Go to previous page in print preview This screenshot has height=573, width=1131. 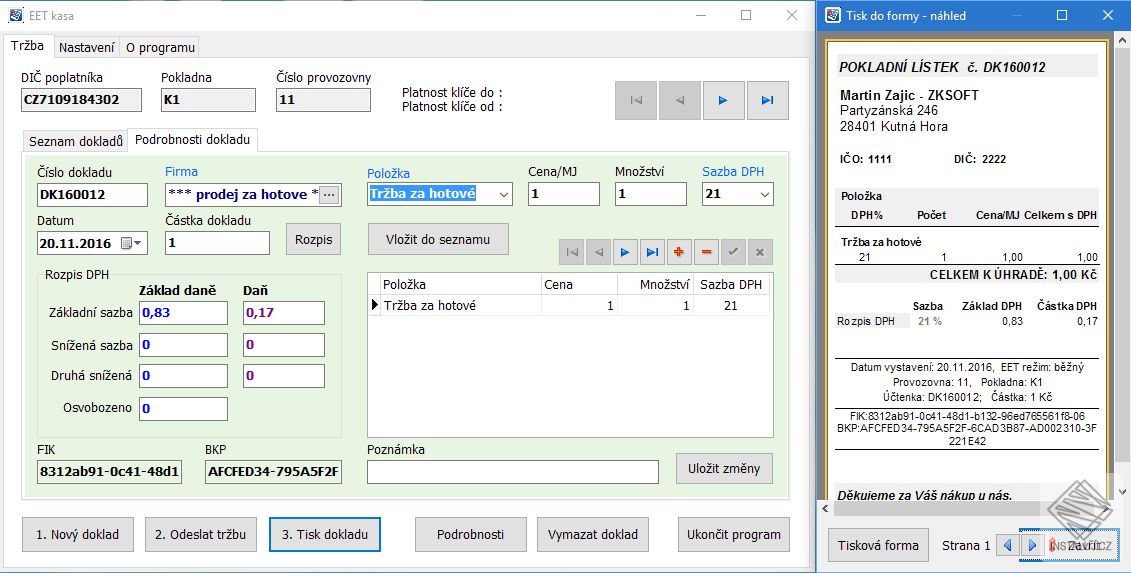point(1007,545)
